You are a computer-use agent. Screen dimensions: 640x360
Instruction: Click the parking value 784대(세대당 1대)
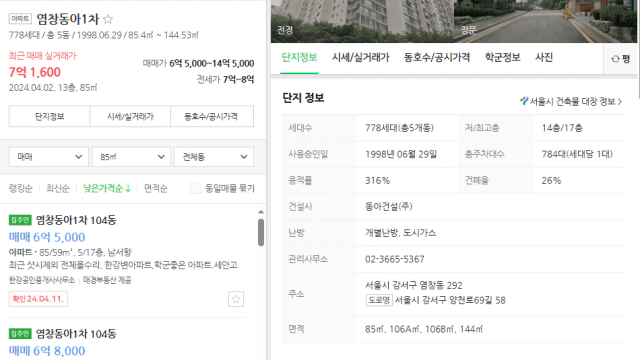(577, 154)
